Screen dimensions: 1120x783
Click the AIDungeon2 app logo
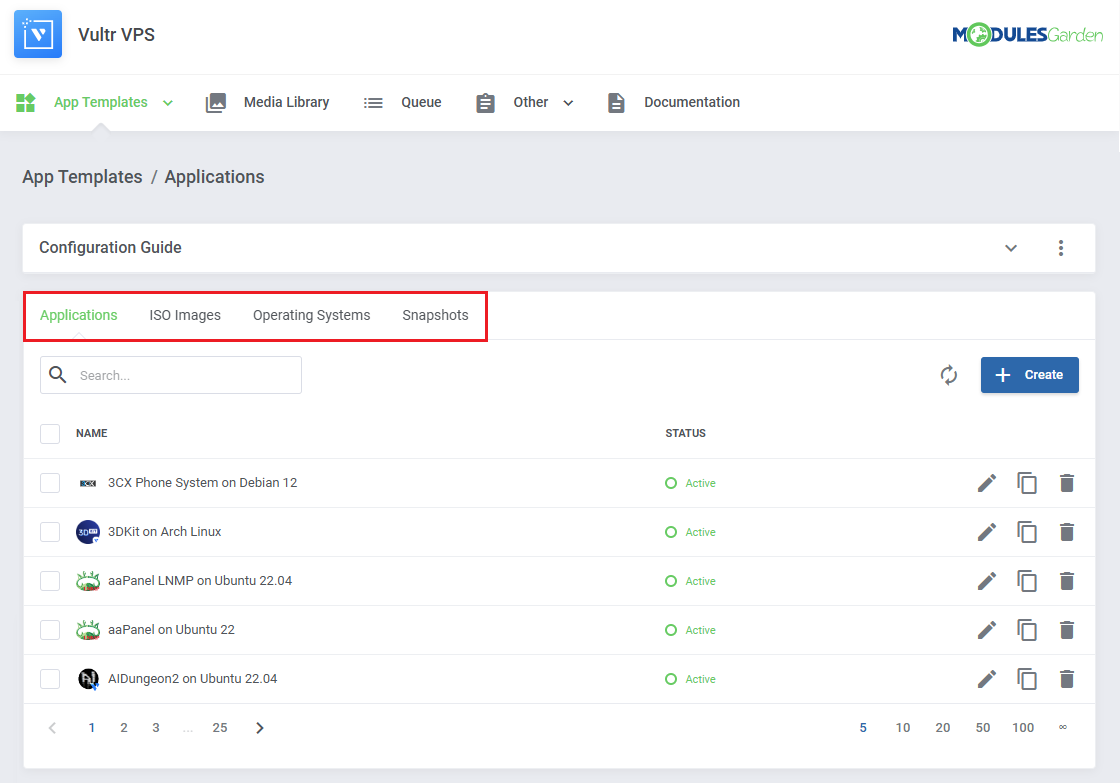pyautogui.click(x=88, y=679)
